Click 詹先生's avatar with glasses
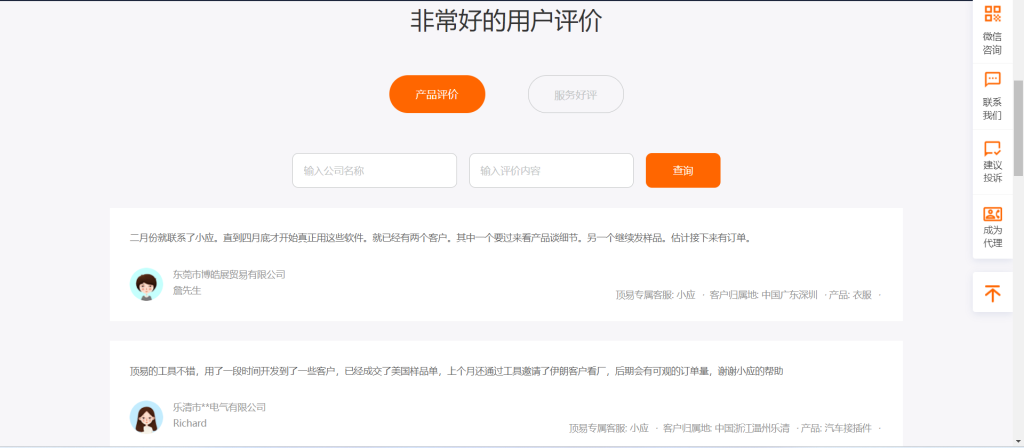This screenshot has width=1024, height=448. pyautogui.click(x=147, y=284)
